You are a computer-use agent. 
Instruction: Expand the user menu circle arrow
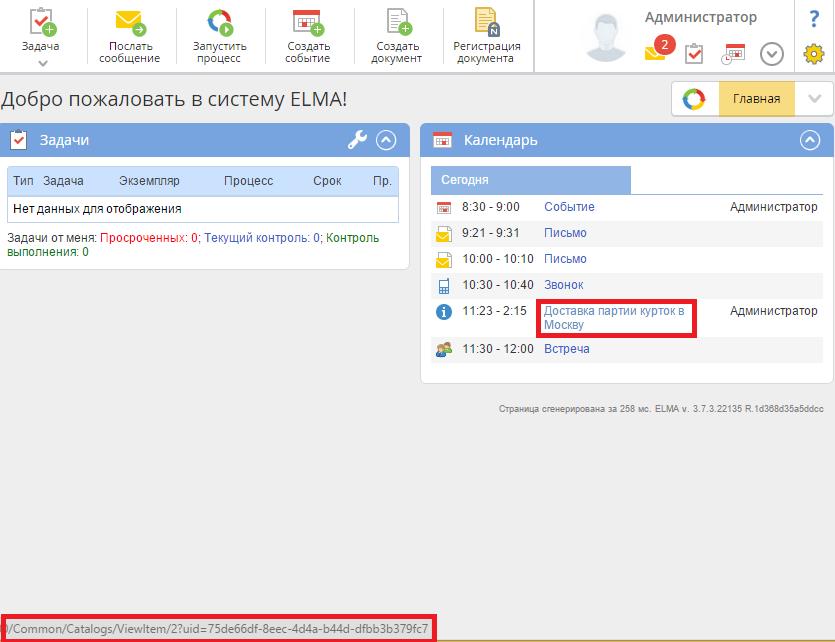point(771,54)
